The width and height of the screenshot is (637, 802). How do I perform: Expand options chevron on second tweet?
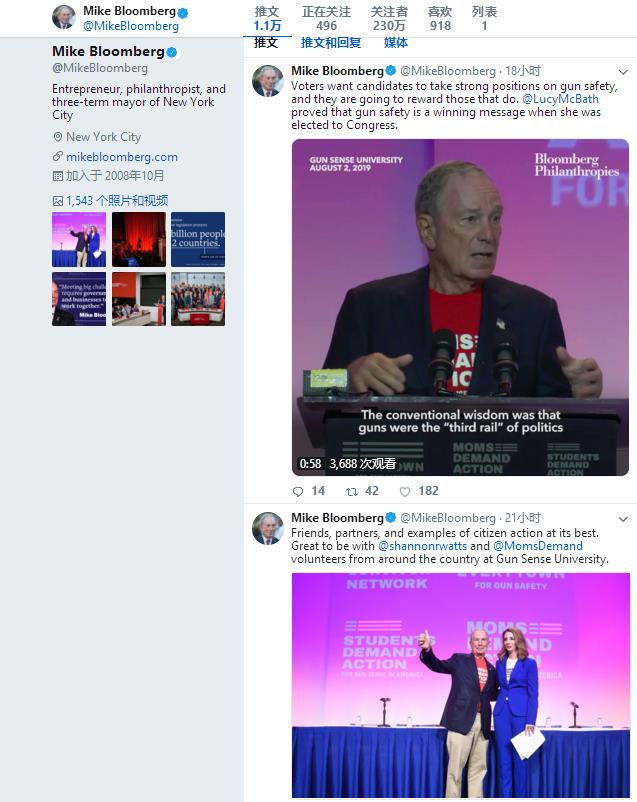coord(623,519)
